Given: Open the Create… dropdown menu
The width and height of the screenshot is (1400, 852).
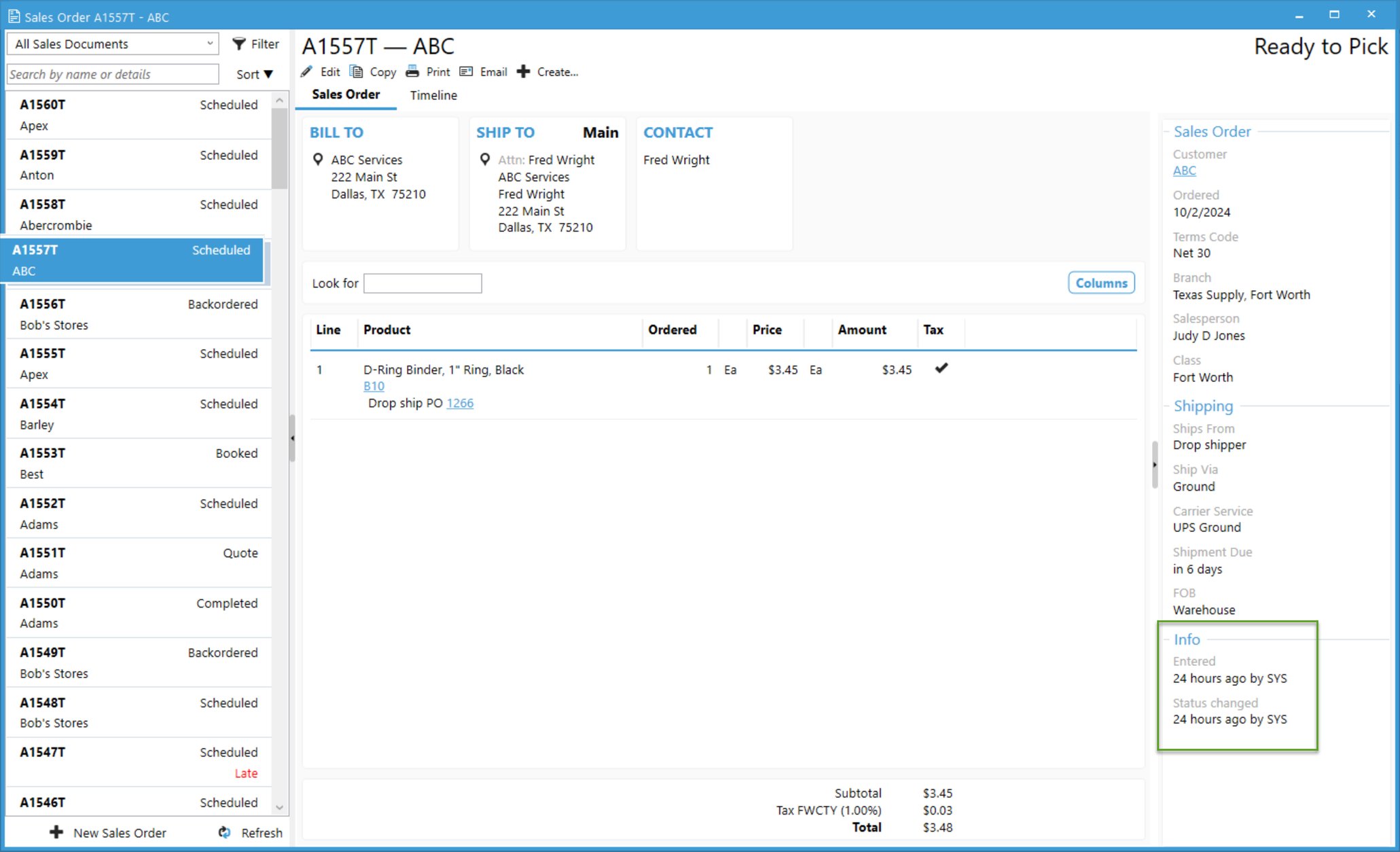Looking at the screenshot, I should point(549,71).
